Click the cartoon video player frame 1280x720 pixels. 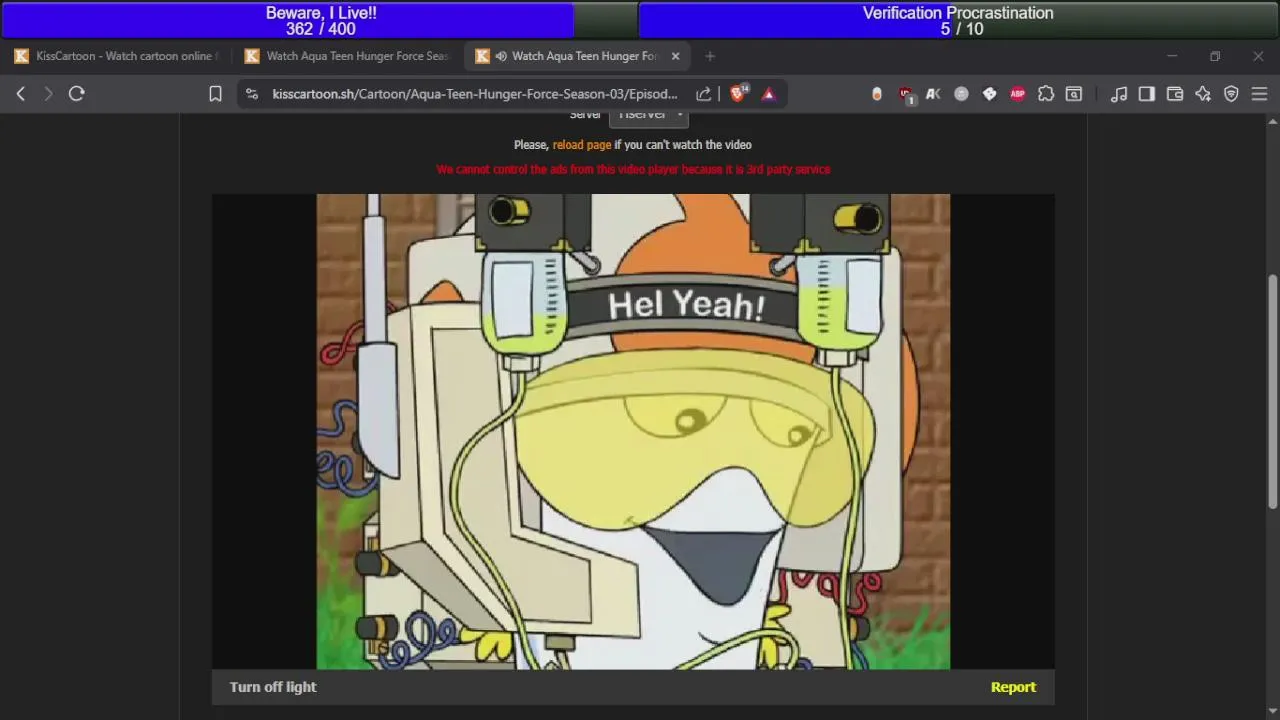tap(633, 431)
